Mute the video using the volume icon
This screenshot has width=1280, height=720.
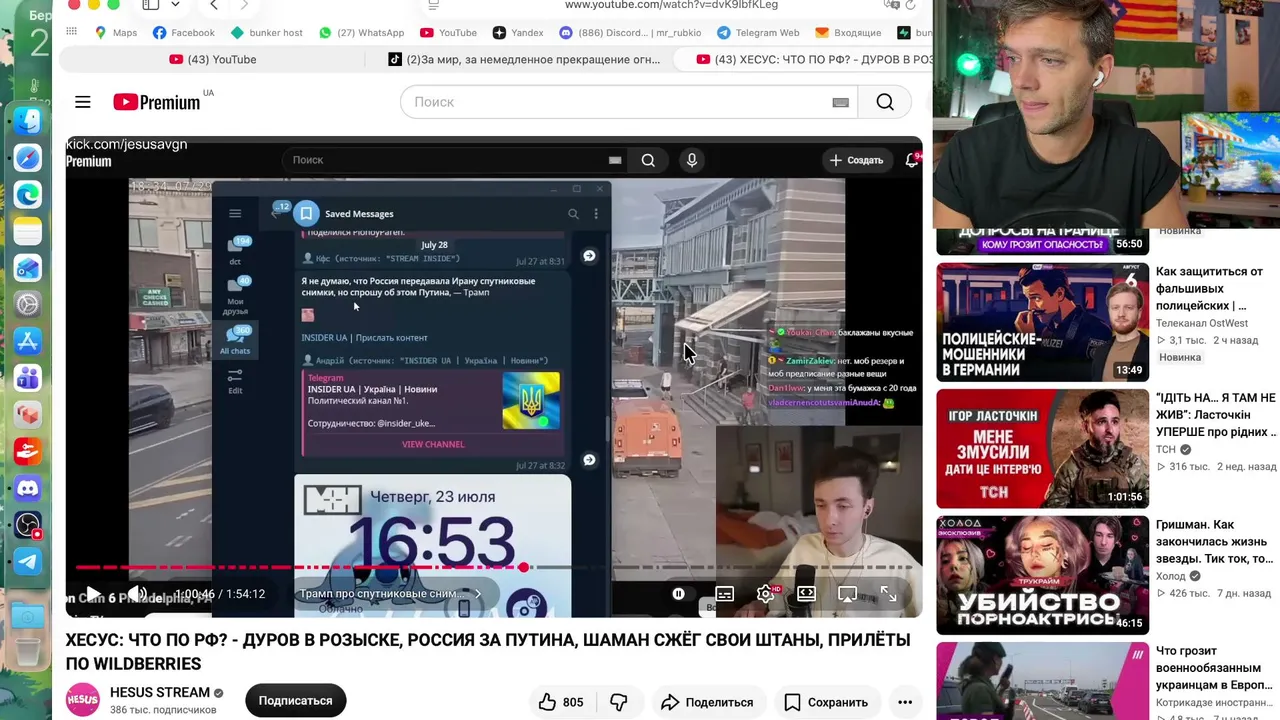(138, 594)
